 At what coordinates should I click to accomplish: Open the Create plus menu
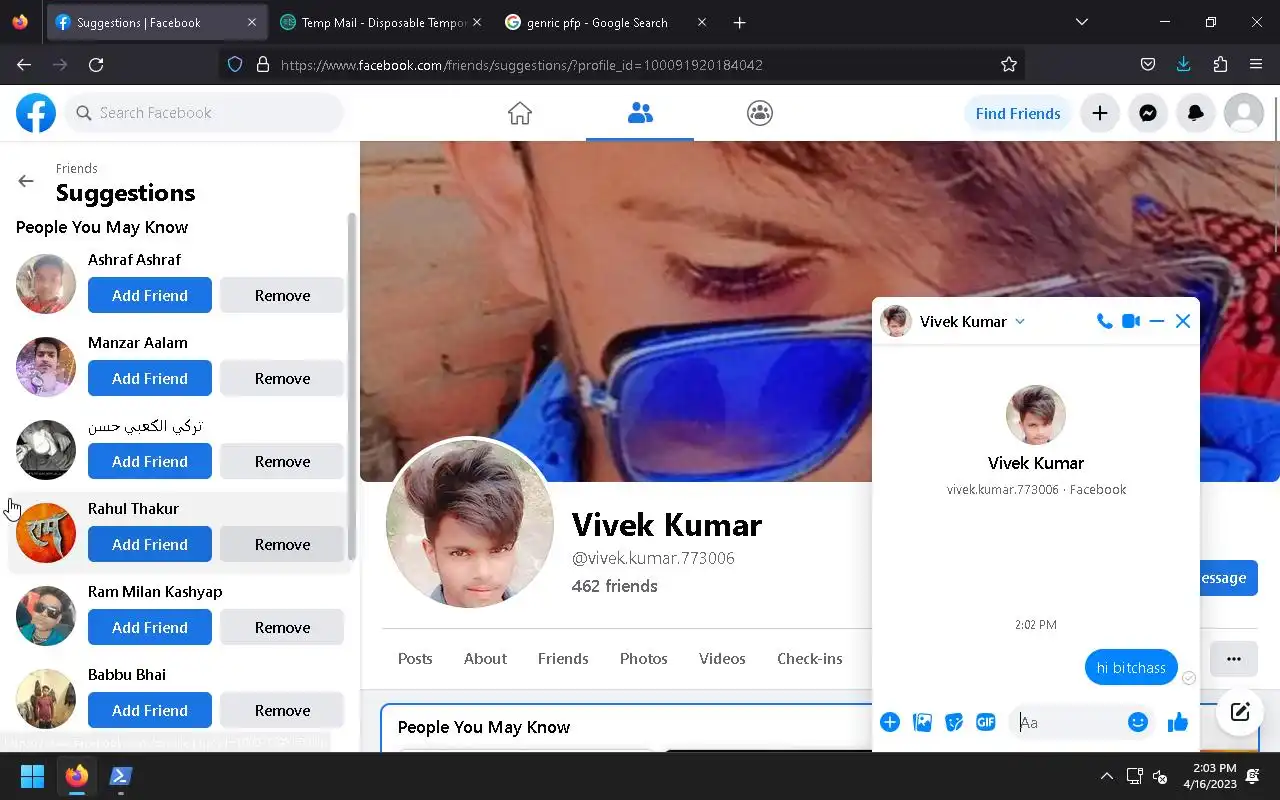tap(1100, 113)
